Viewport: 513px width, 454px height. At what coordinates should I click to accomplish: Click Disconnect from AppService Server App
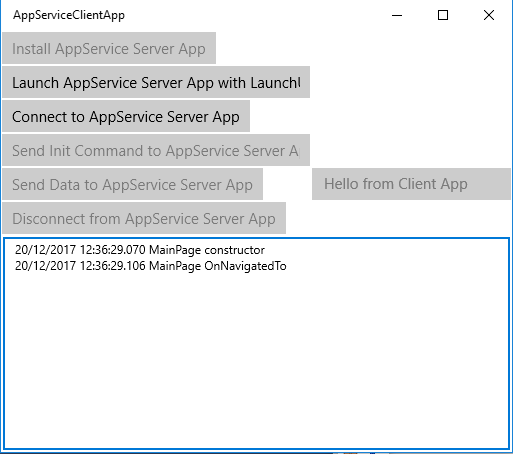144,218
